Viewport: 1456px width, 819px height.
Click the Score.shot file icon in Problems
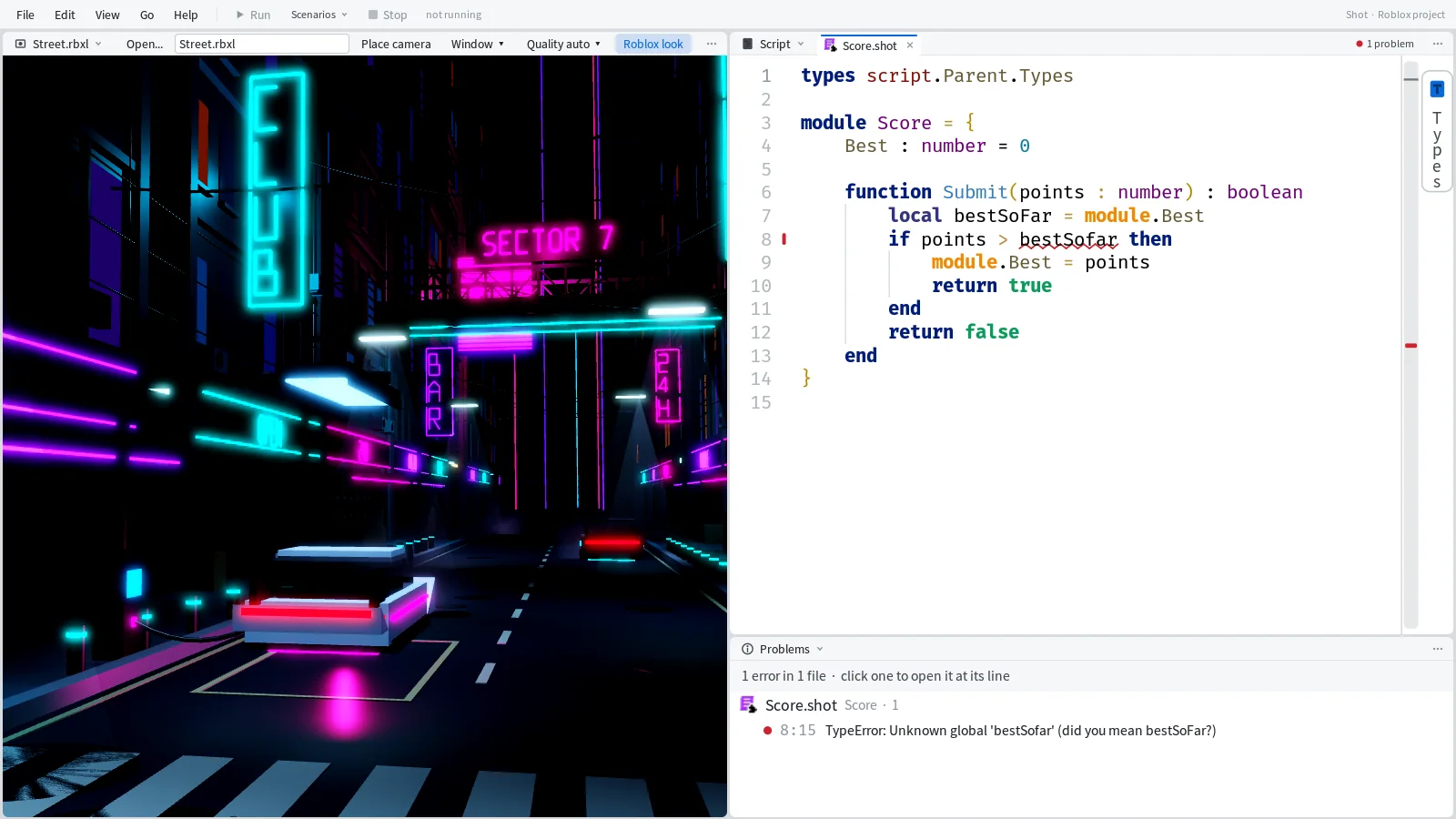(x=748, y=704)
